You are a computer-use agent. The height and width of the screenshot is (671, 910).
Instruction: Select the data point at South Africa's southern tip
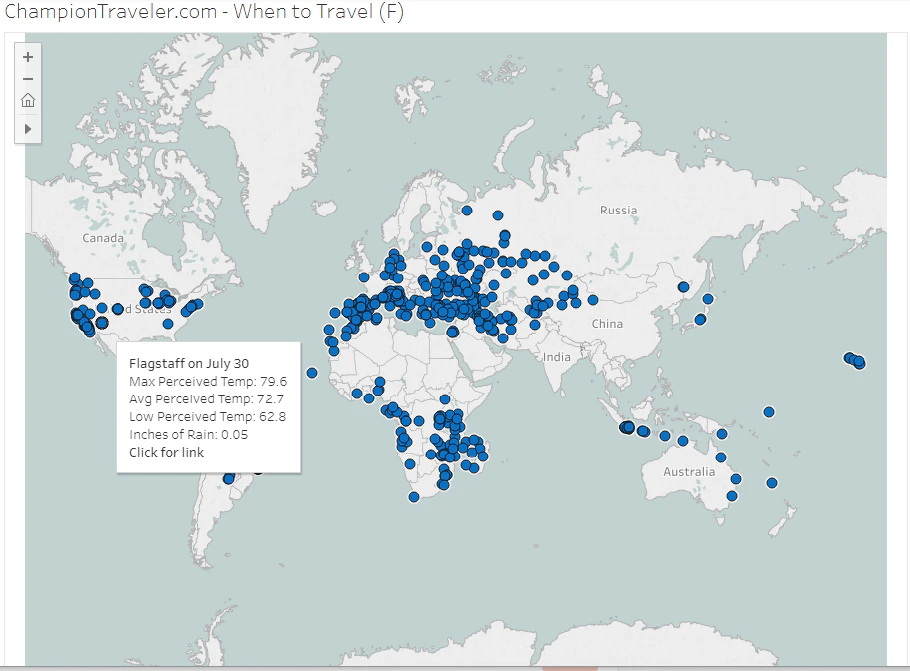[x=414, y=497]
